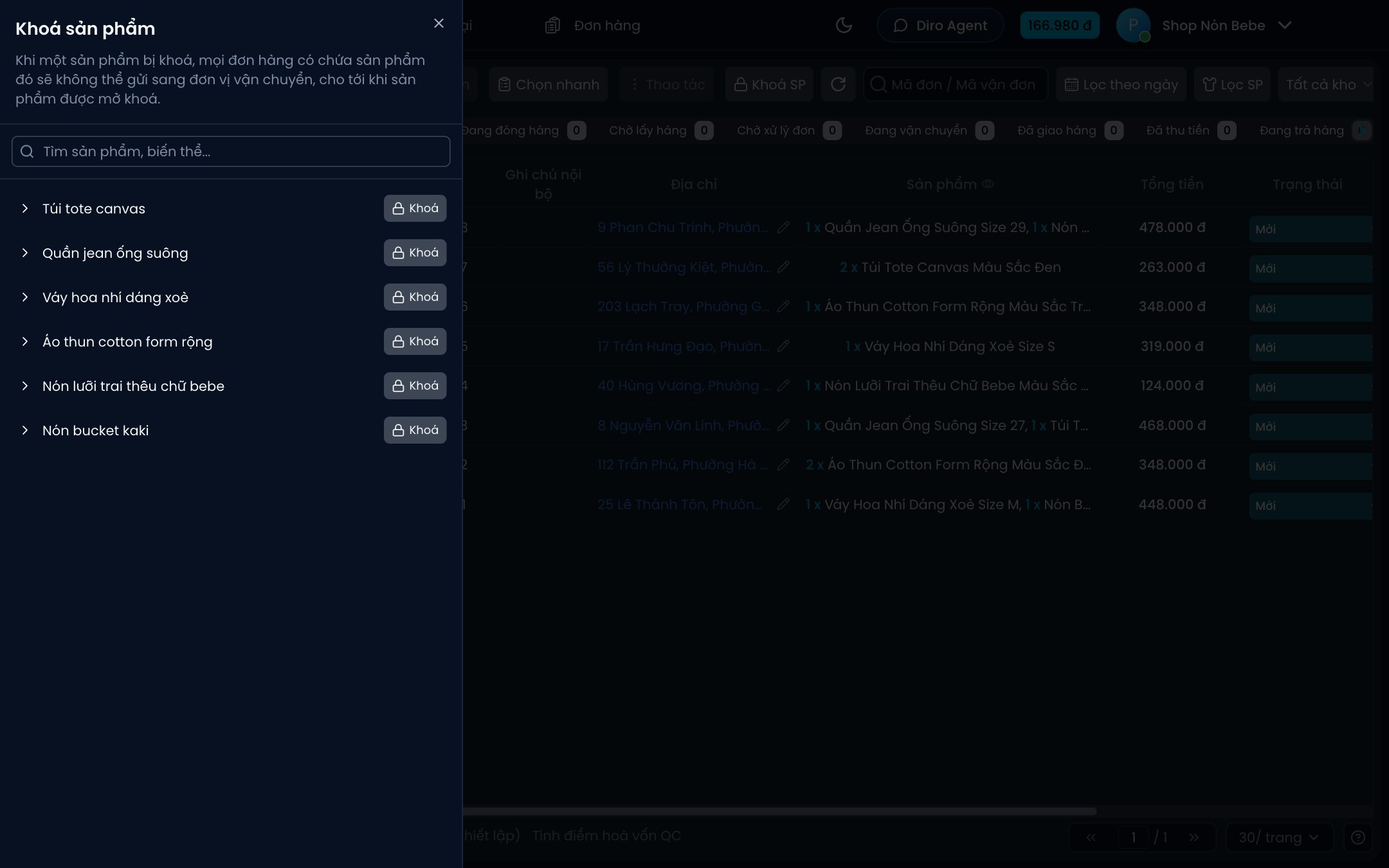Viewport: 1389px width, 868px height.
Task: Lock the Nón bucket kaki product
Action: (415, 430)
